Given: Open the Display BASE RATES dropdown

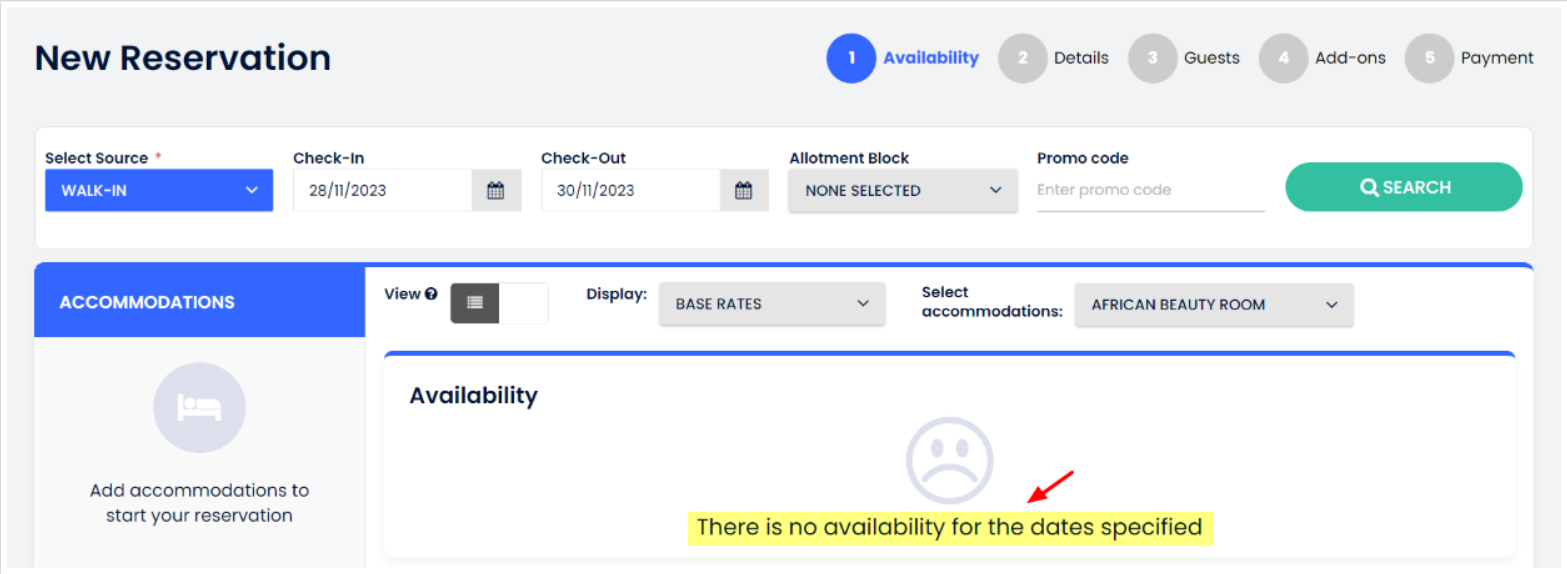Looking at the screenshot, I should 771,304.
